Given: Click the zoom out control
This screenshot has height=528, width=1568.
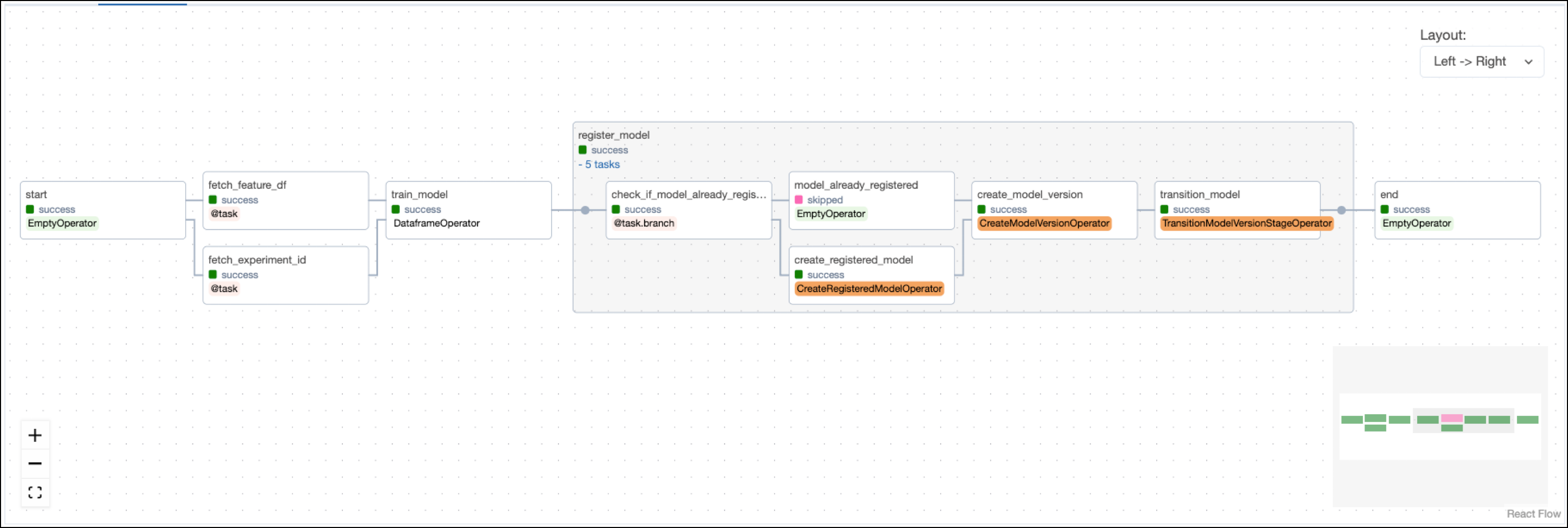Looking at the screenshot, I should coord(35,463).
